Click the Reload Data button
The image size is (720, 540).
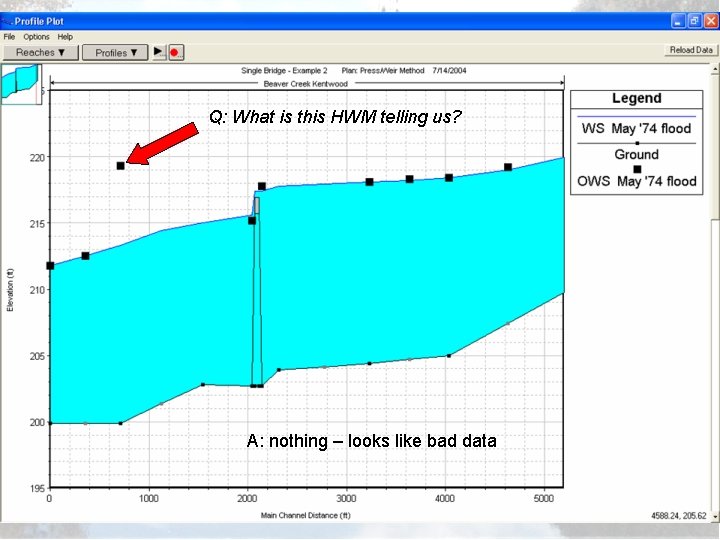point(691,50)
